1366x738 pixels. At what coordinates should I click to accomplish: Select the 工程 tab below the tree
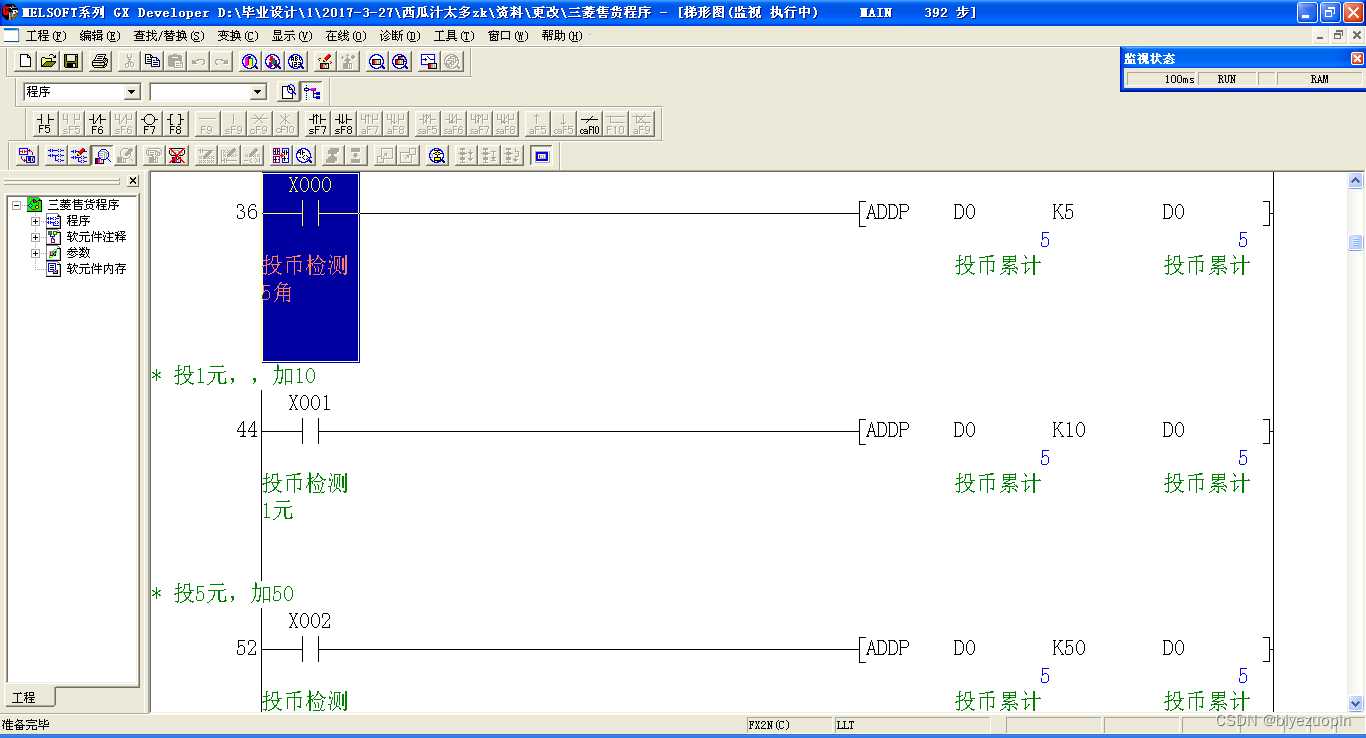point(28,697)
